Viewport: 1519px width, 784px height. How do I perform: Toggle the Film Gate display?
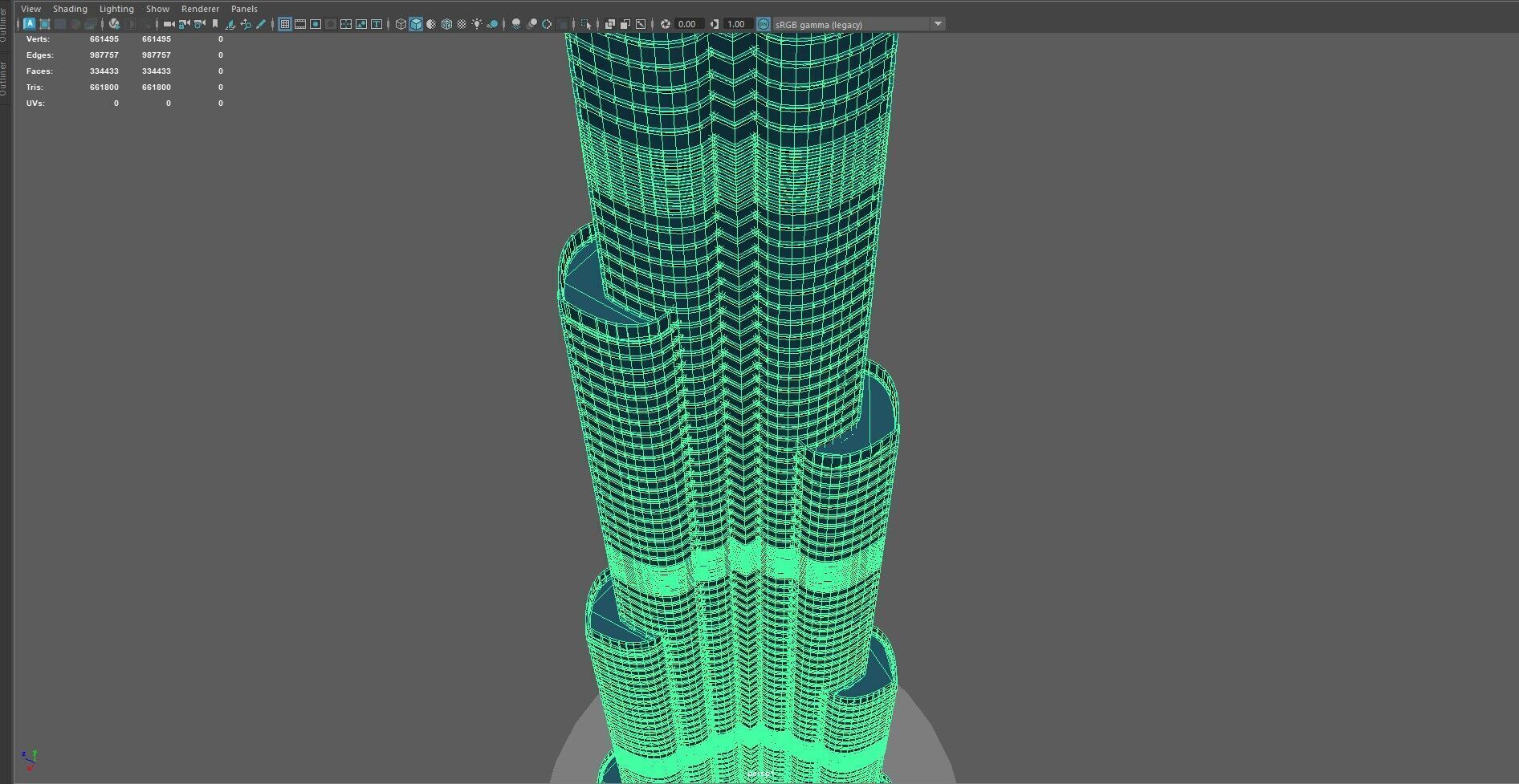300,24
